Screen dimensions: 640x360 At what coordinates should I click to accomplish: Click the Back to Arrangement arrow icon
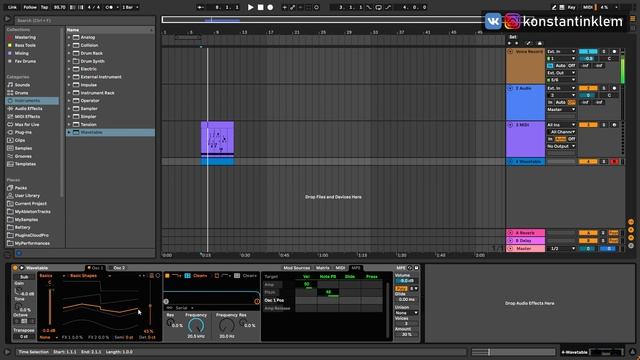[x=200, y=7]
